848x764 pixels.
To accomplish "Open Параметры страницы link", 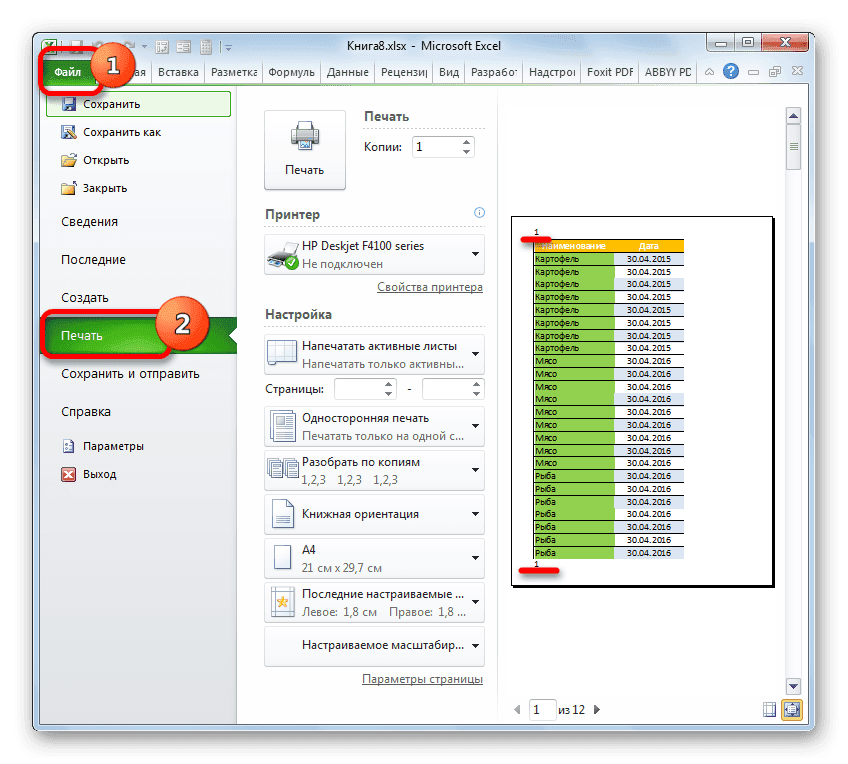I will click(424, 678).
